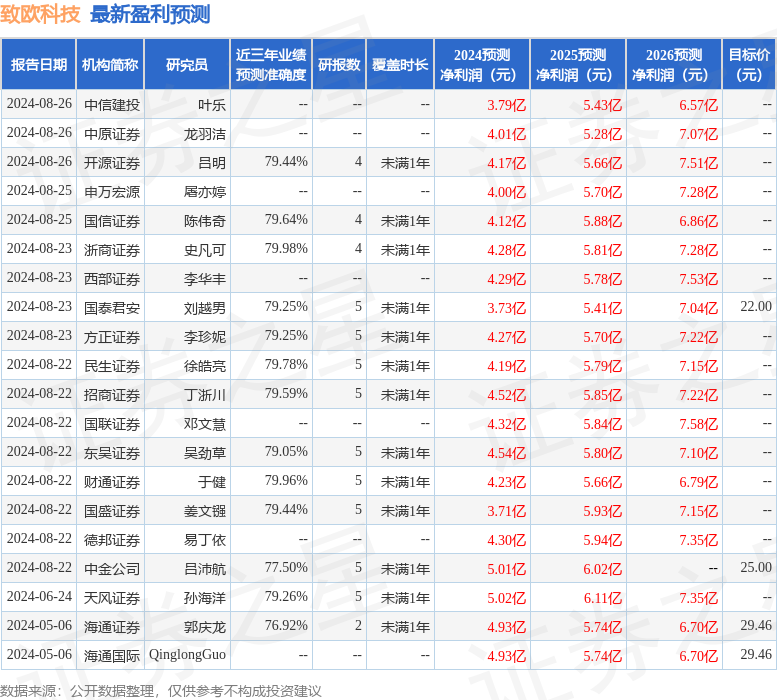Select the 东吴证券 institution cell
The width and height of the screenshot is (777, 700).
[x=112, y=453]
